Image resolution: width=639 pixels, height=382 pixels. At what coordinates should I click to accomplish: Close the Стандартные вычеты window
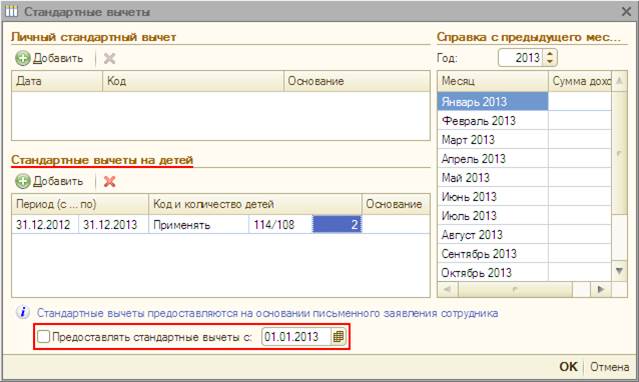[x=626, y=11]
